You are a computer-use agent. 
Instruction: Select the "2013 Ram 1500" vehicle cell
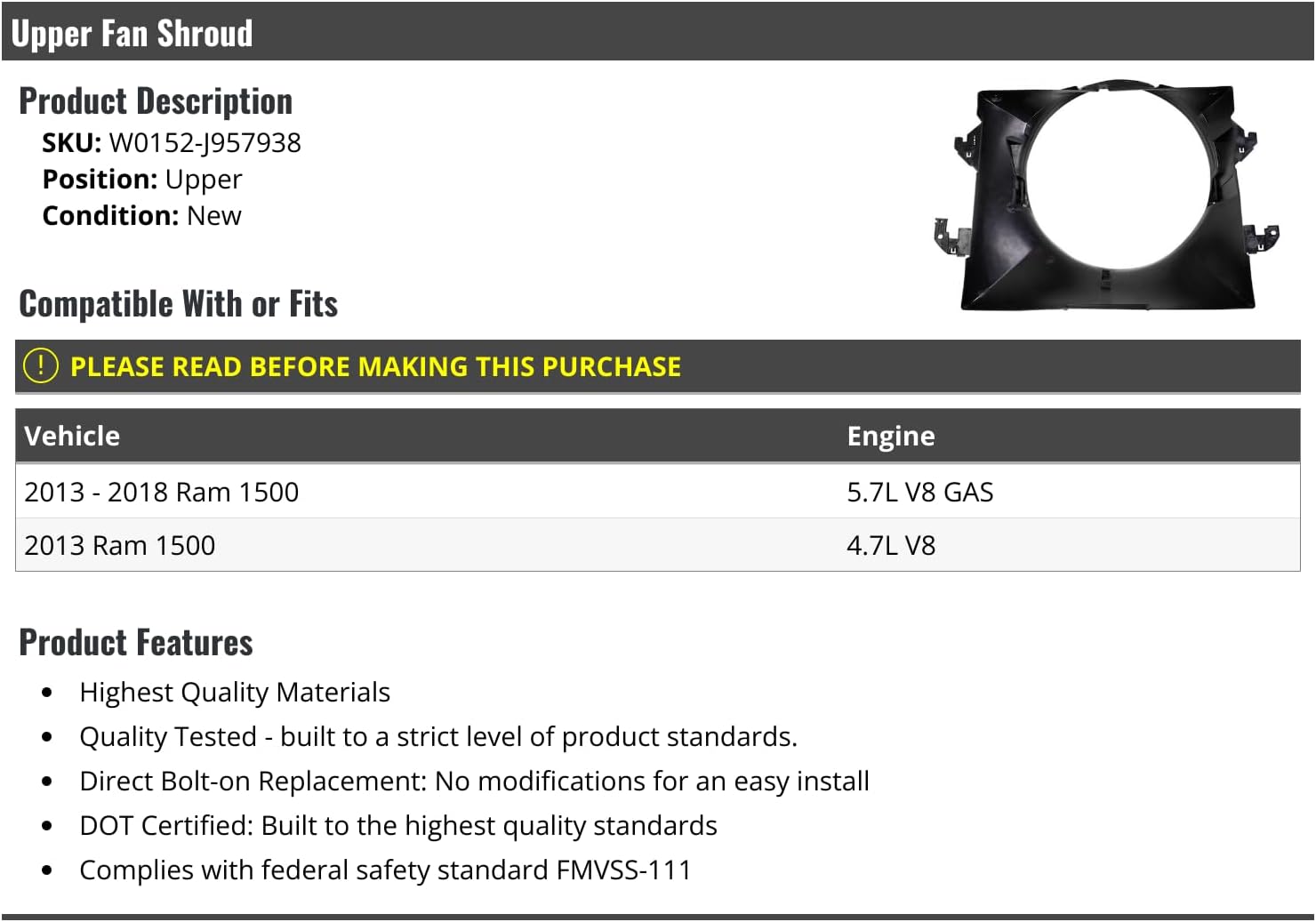(120, 545)
